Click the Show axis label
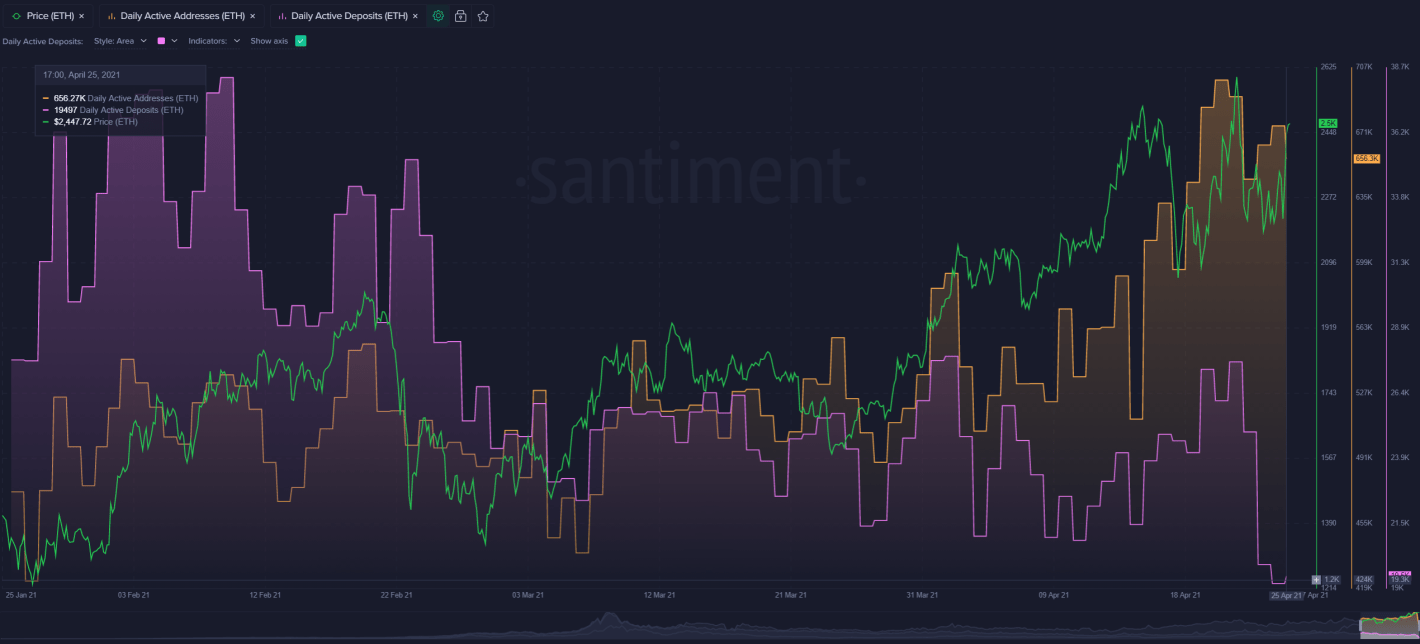The image size is (1420, 644). click(x=269, y=41)
